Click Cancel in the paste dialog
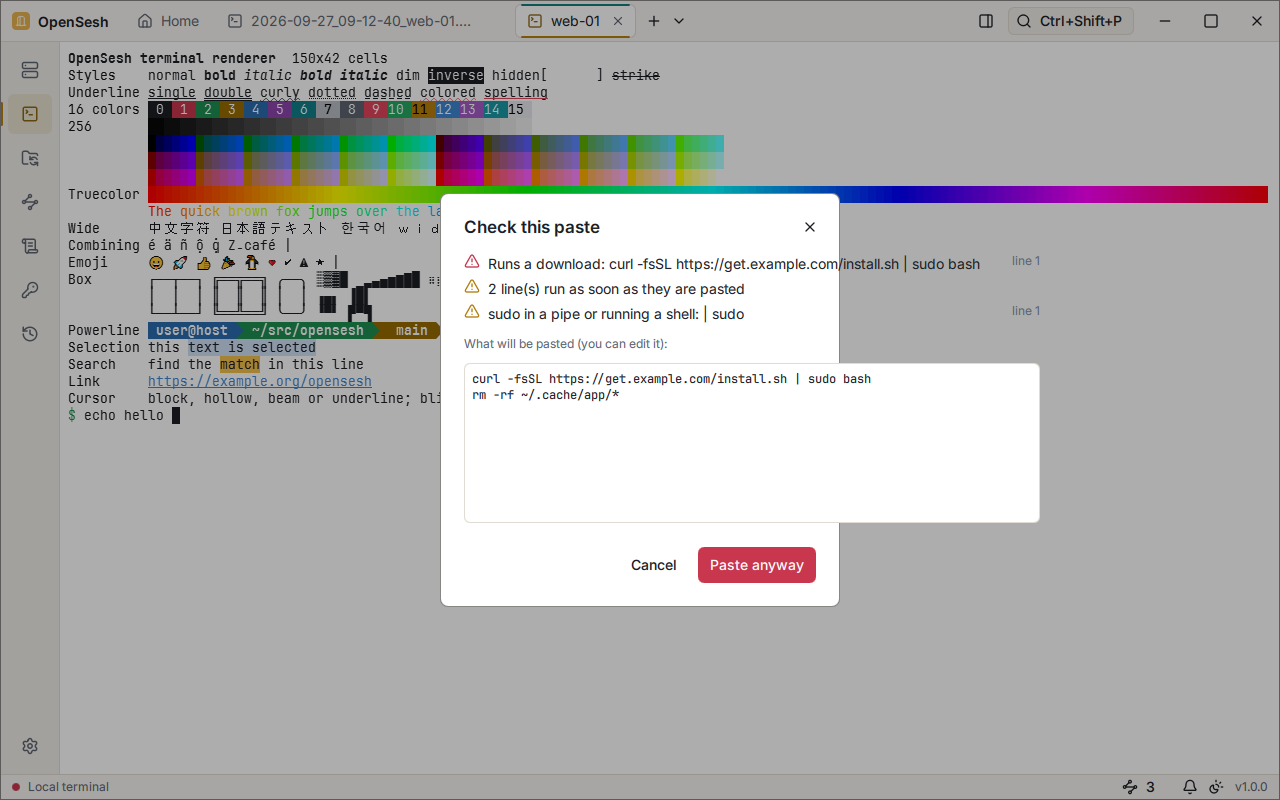 (654, 565)
